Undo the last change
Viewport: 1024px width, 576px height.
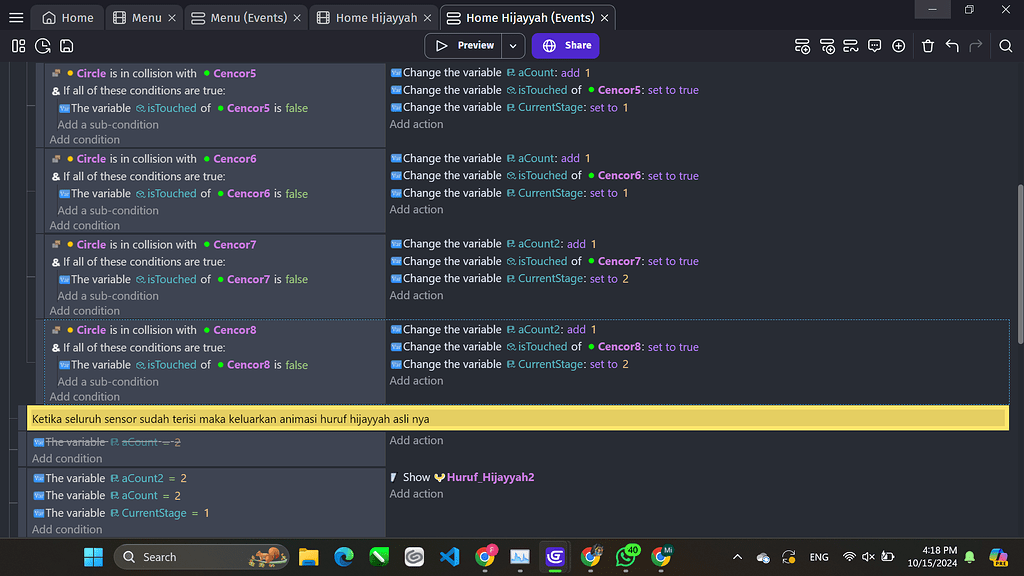pyautogui.click(x=952, y=46)
